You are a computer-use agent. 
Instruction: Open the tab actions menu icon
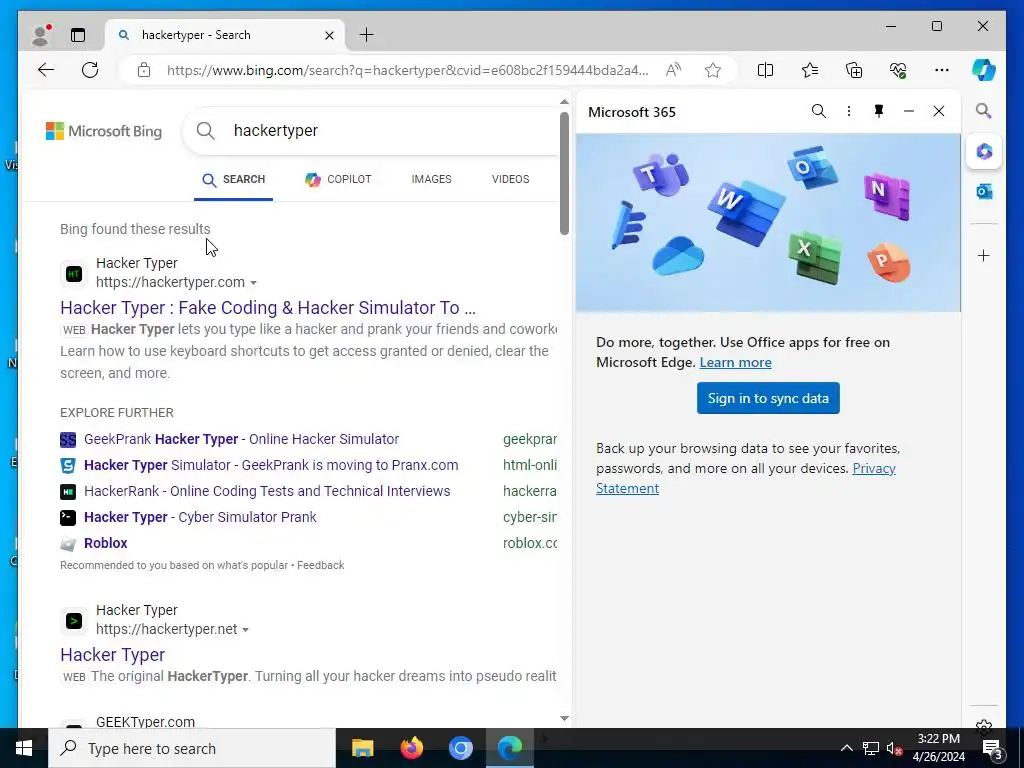click(x=78, y=35)
